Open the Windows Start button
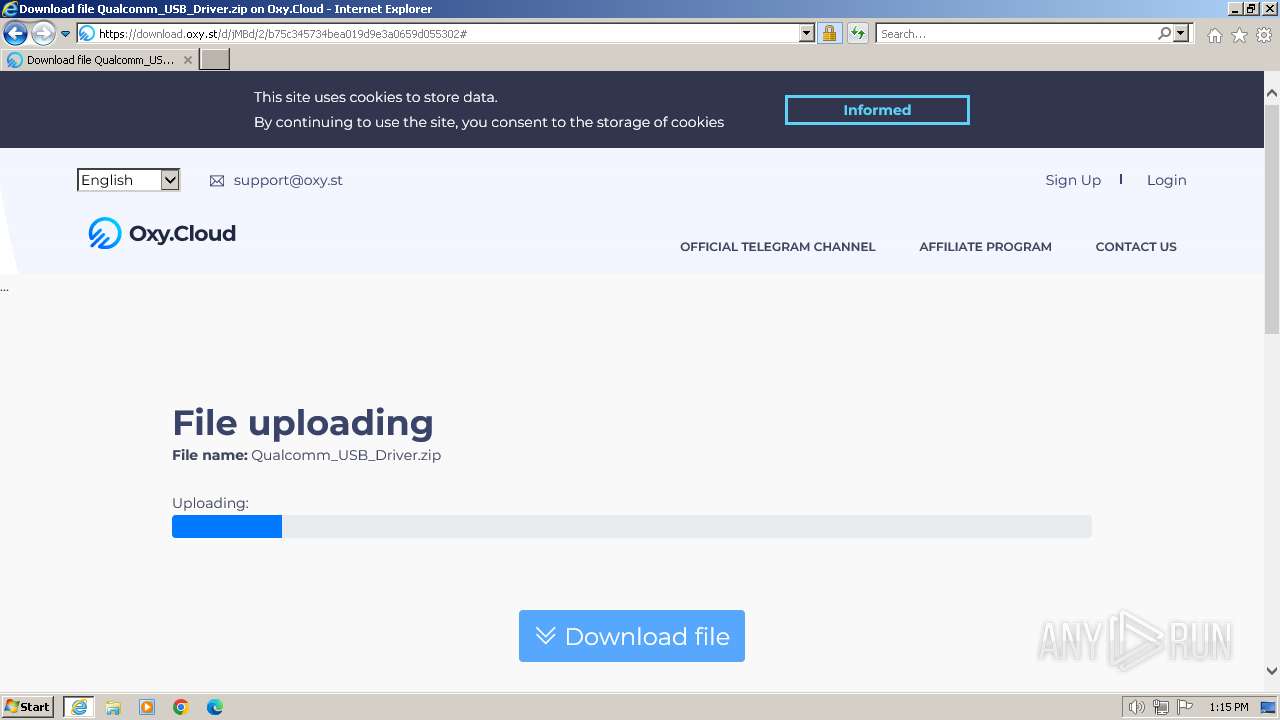The width and height of the screenshot is (1280, 720). pyautogui.click(x=28, y=707)
